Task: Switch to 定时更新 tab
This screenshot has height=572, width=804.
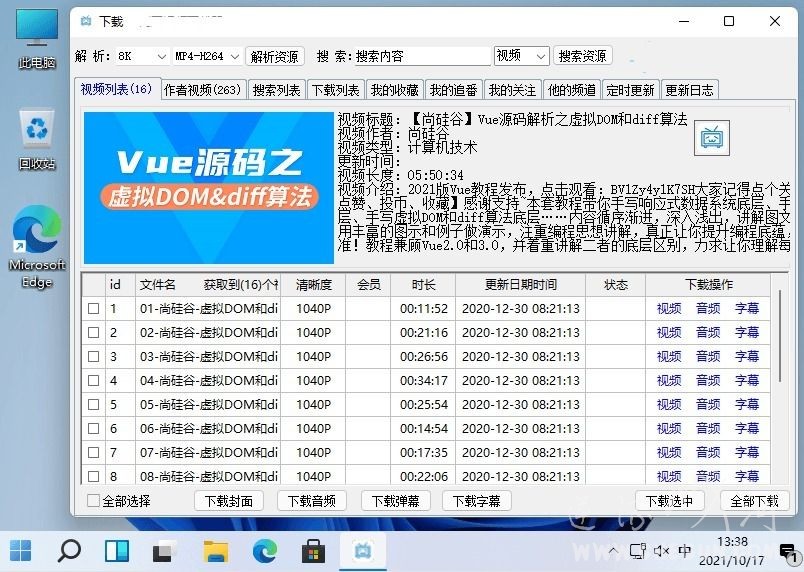Action: click(x=631, y=90)
